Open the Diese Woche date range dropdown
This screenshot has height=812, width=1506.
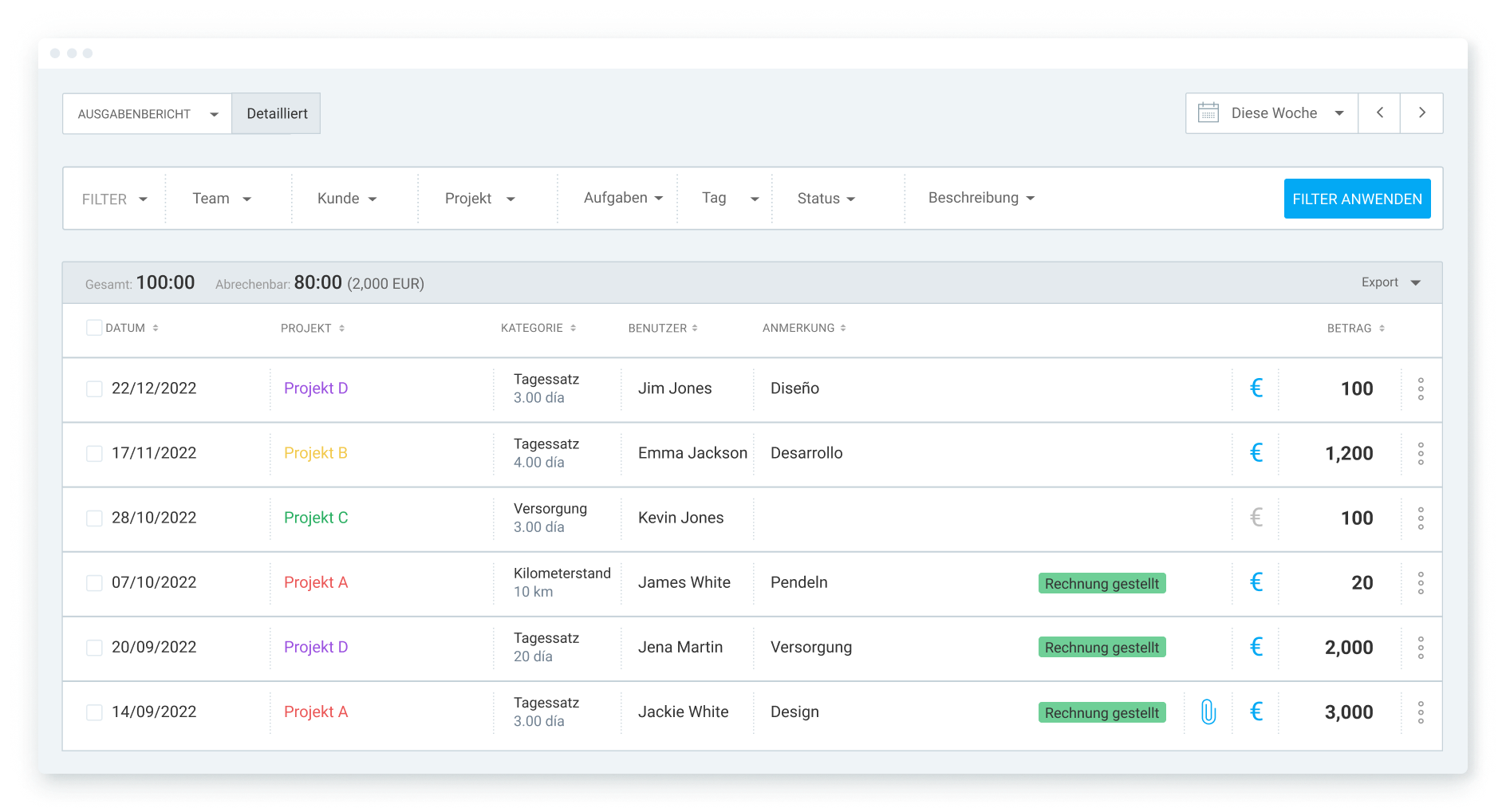1274,112
